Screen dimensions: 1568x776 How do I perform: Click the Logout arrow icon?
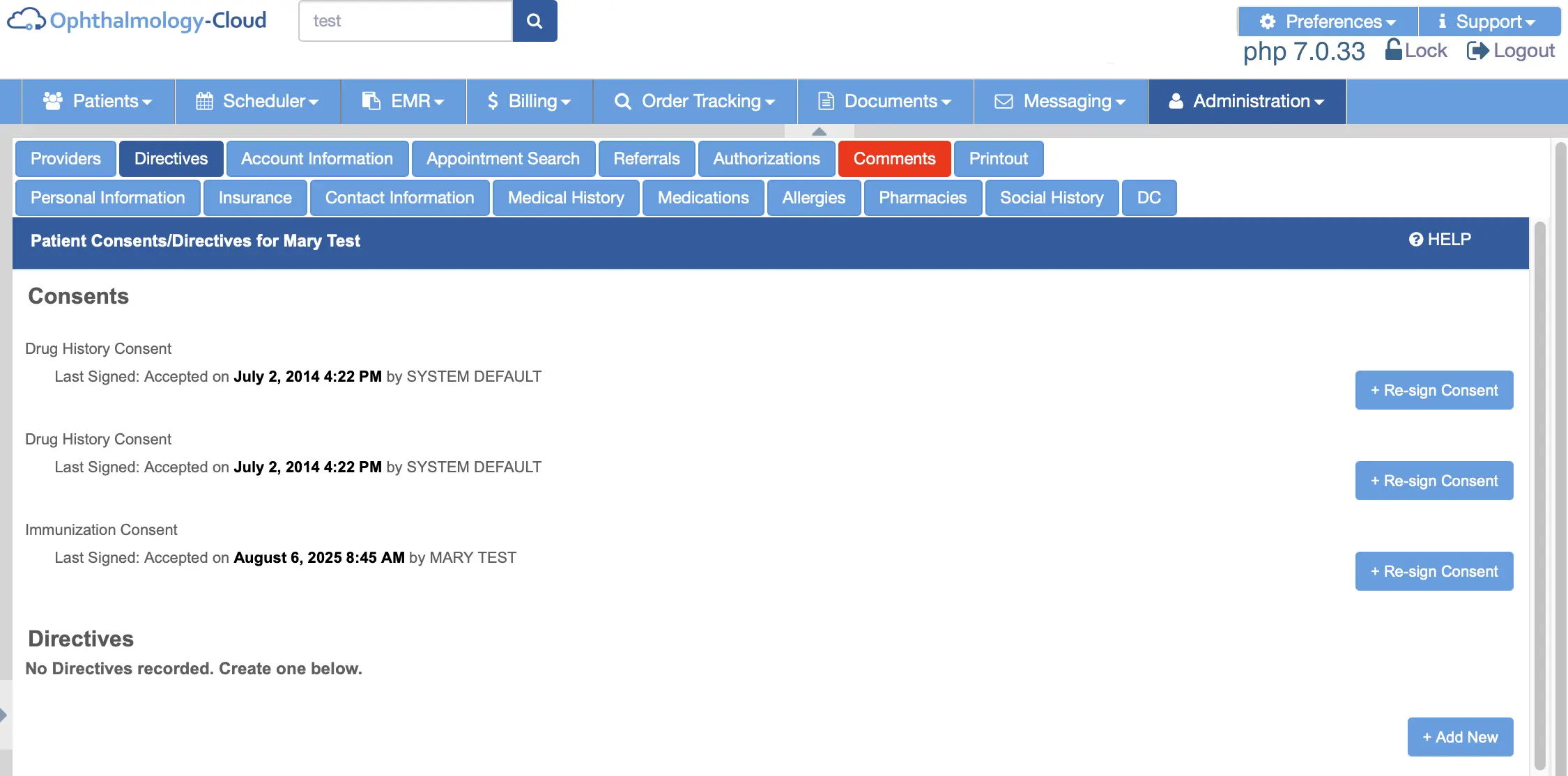pyautogui.click(x=1477, y=50)
